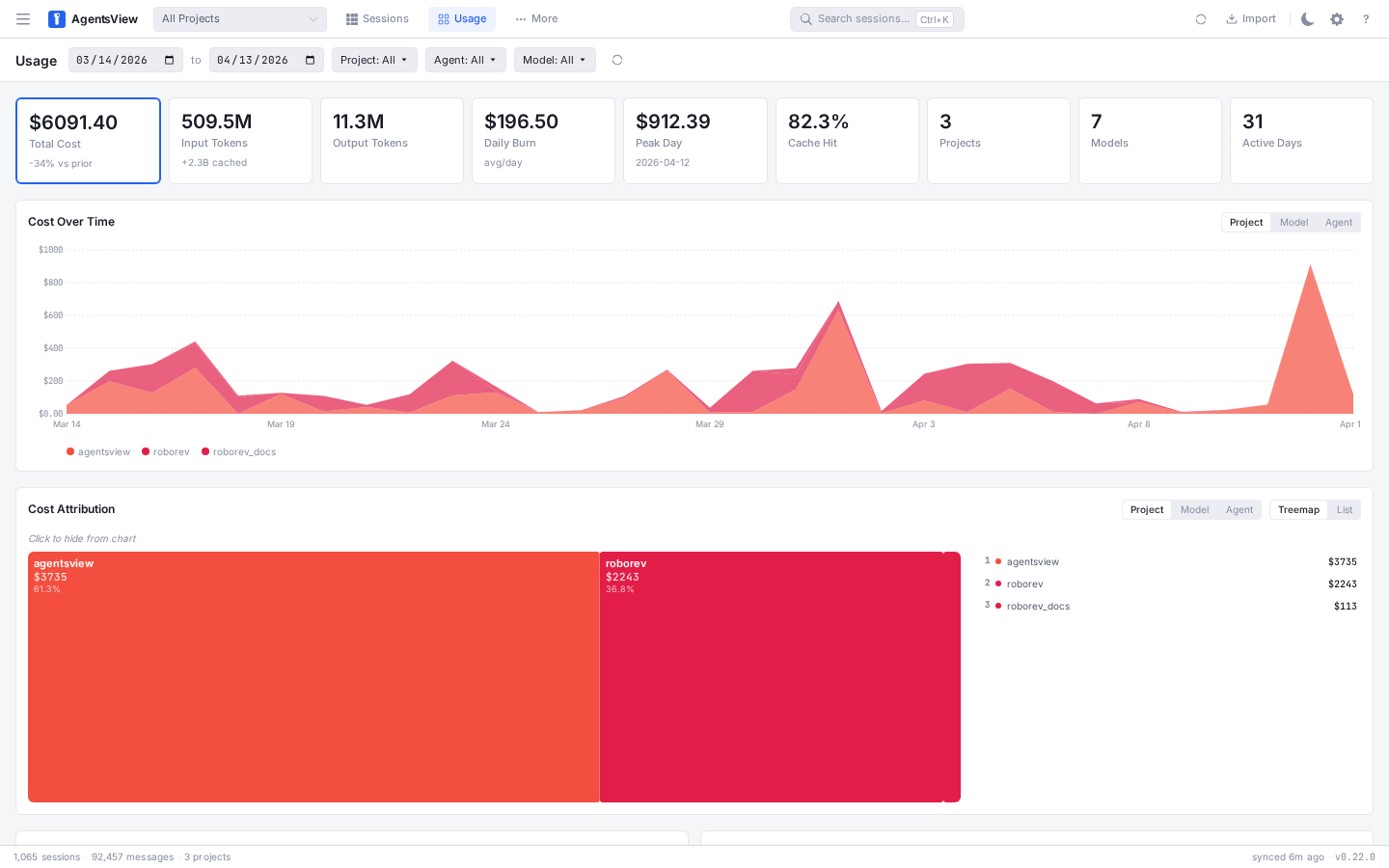Switch Cost Over Time grouping to Model
1389x868 pixels.
(1294, 222)
